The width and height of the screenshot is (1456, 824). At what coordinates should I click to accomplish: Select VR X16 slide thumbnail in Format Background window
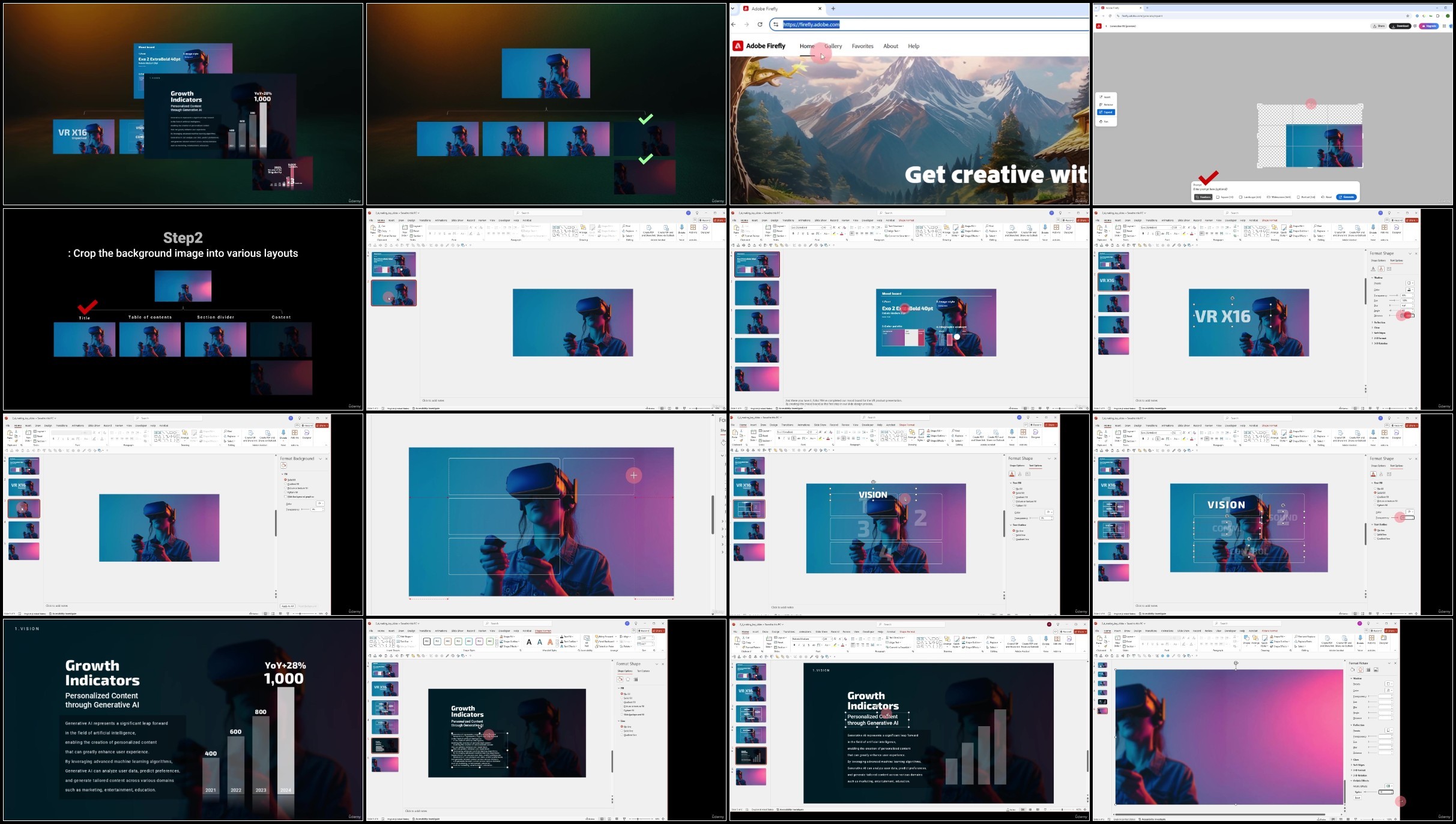[x=24, y=487]
